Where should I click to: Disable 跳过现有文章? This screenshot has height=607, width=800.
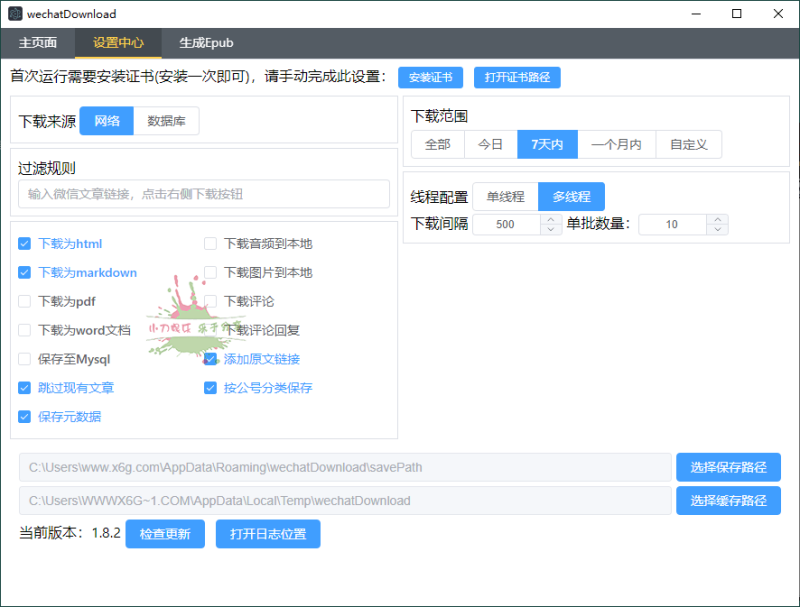pyautogui.click(x=24, y=388)
